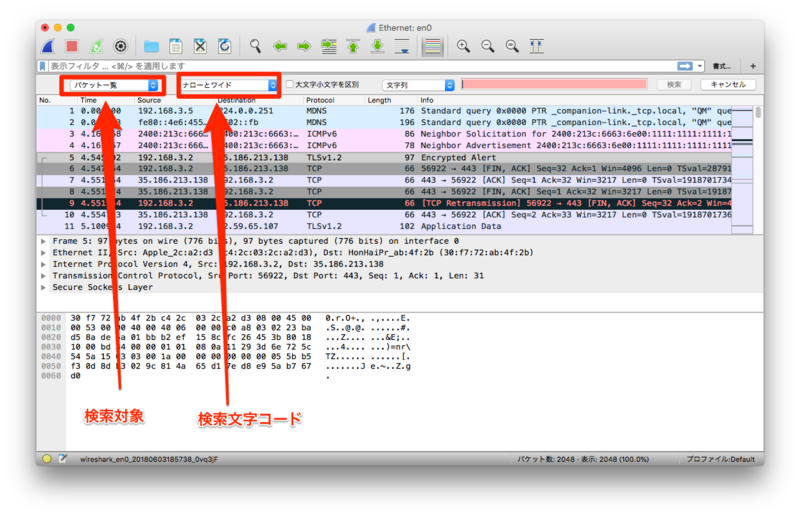Sort by the Source column header
Screen dimensions: 800x517
(x=149, y=100)
